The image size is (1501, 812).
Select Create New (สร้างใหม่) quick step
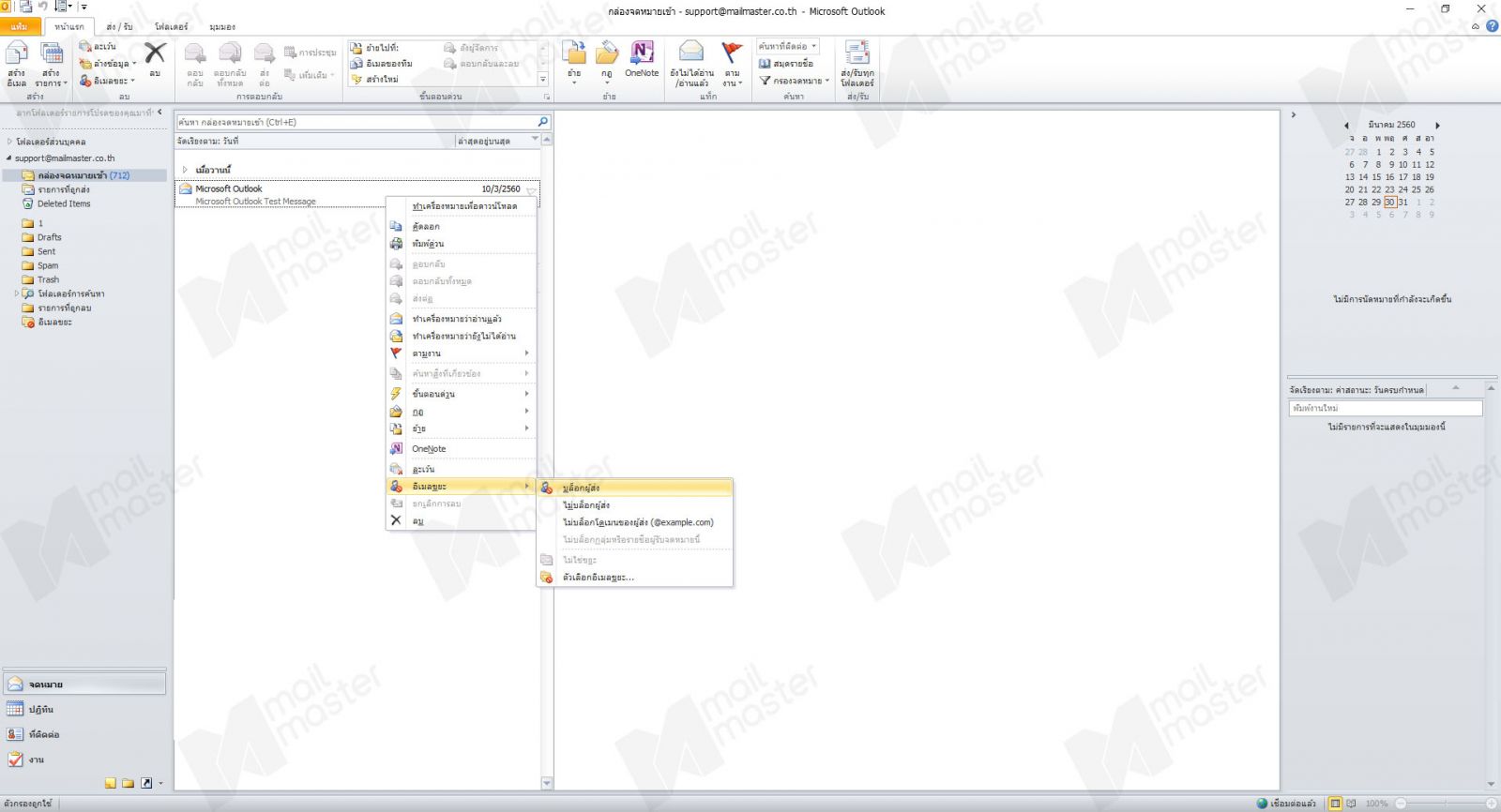click(375, 79)
